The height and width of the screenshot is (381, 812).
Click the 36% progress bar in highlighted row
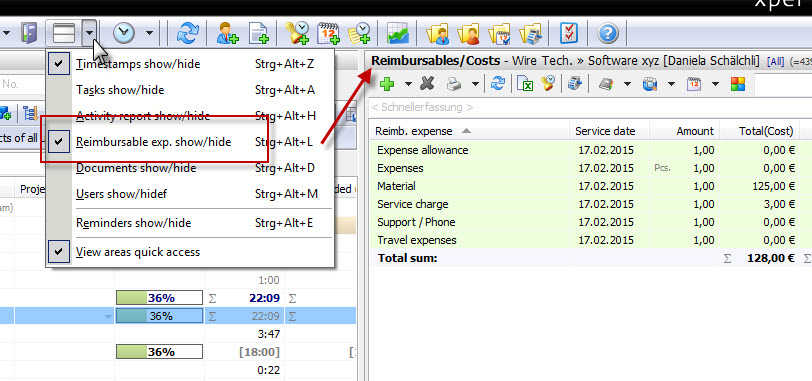click(159, 316)
